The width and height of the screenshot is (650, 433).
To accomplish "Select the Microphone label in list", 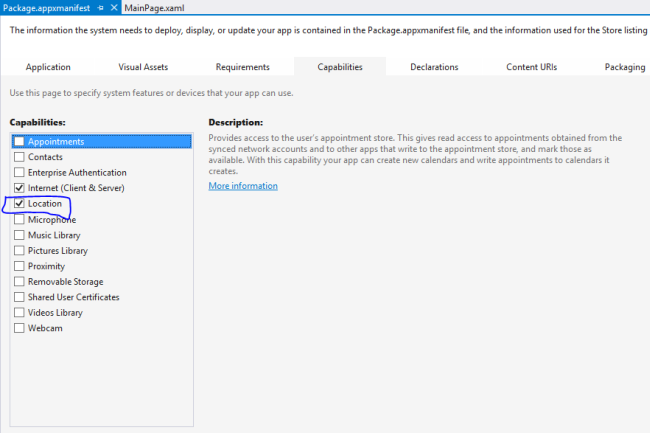I will (x=52, y=220).
